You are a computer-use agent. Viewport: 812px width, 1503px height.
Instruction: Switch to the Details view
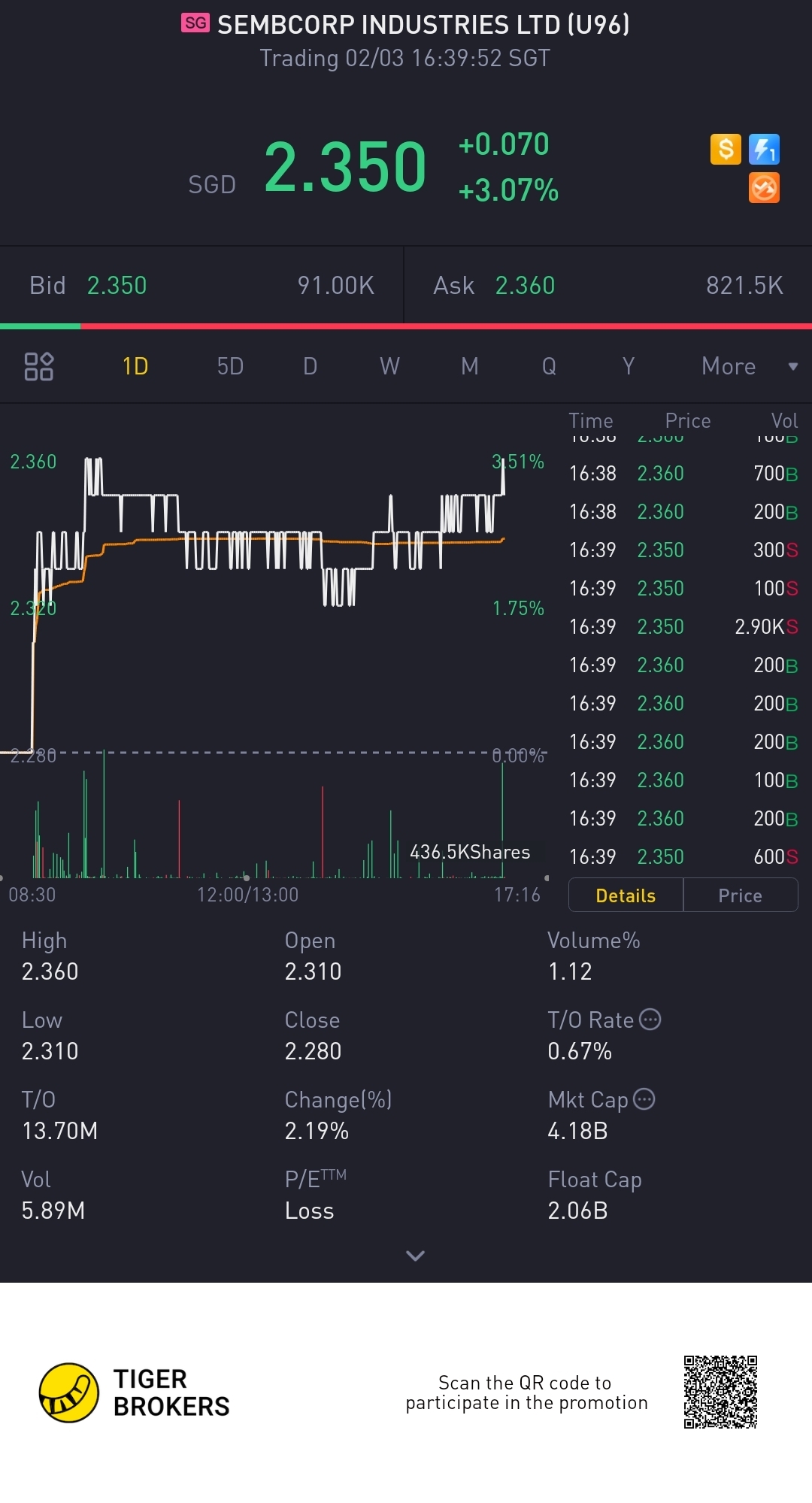pos(626,895)
